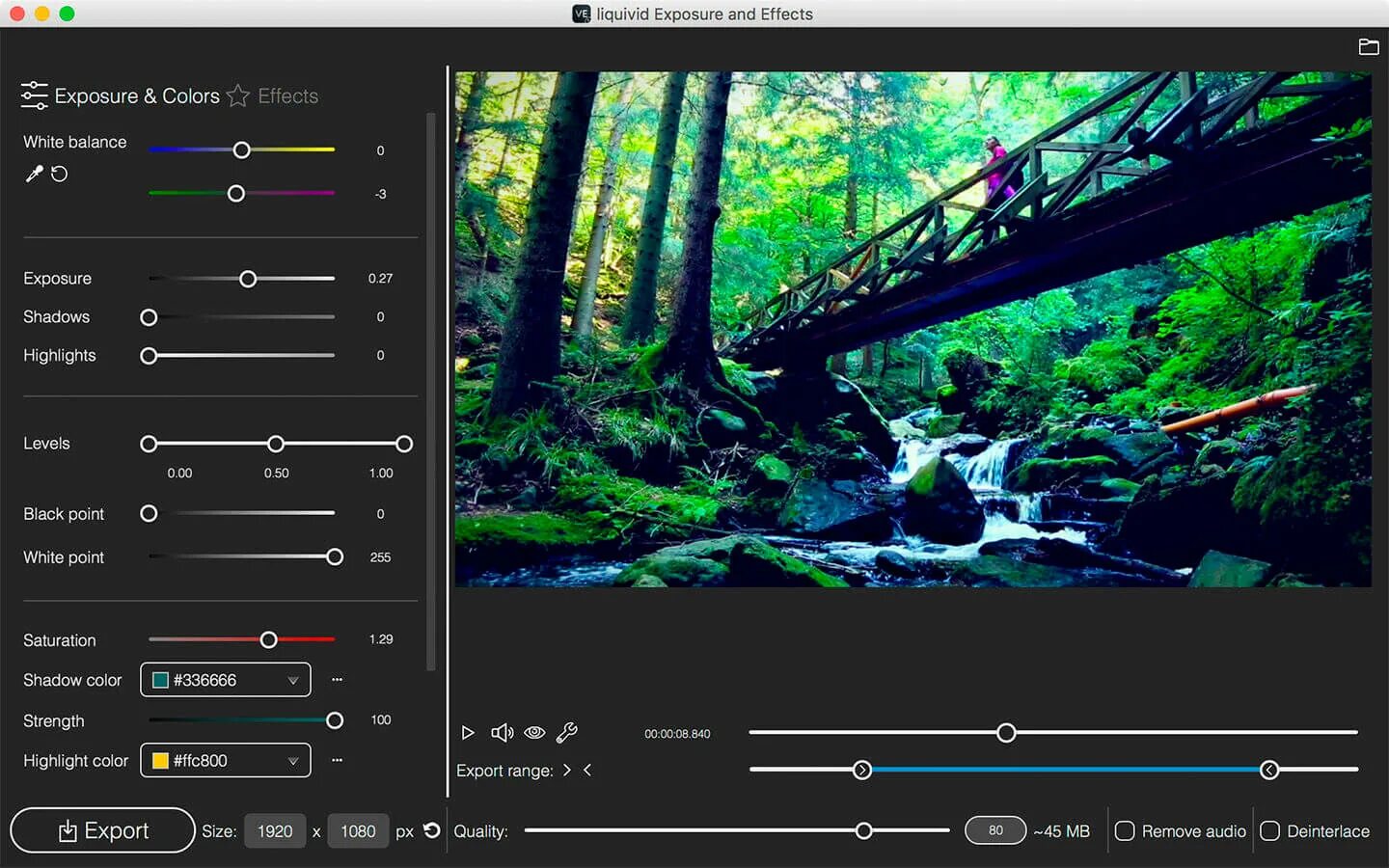Click the White point value 255
The image size is (1389, 868).
click(x=380, y=556)
